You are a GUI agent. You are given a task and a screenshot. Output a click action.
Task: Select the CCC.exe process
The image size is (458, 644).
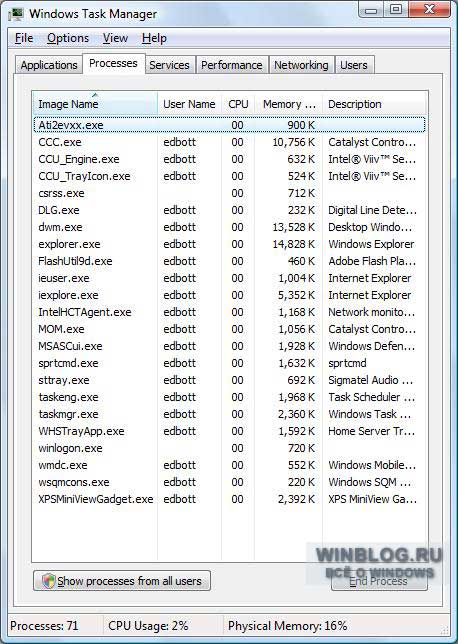229,142
